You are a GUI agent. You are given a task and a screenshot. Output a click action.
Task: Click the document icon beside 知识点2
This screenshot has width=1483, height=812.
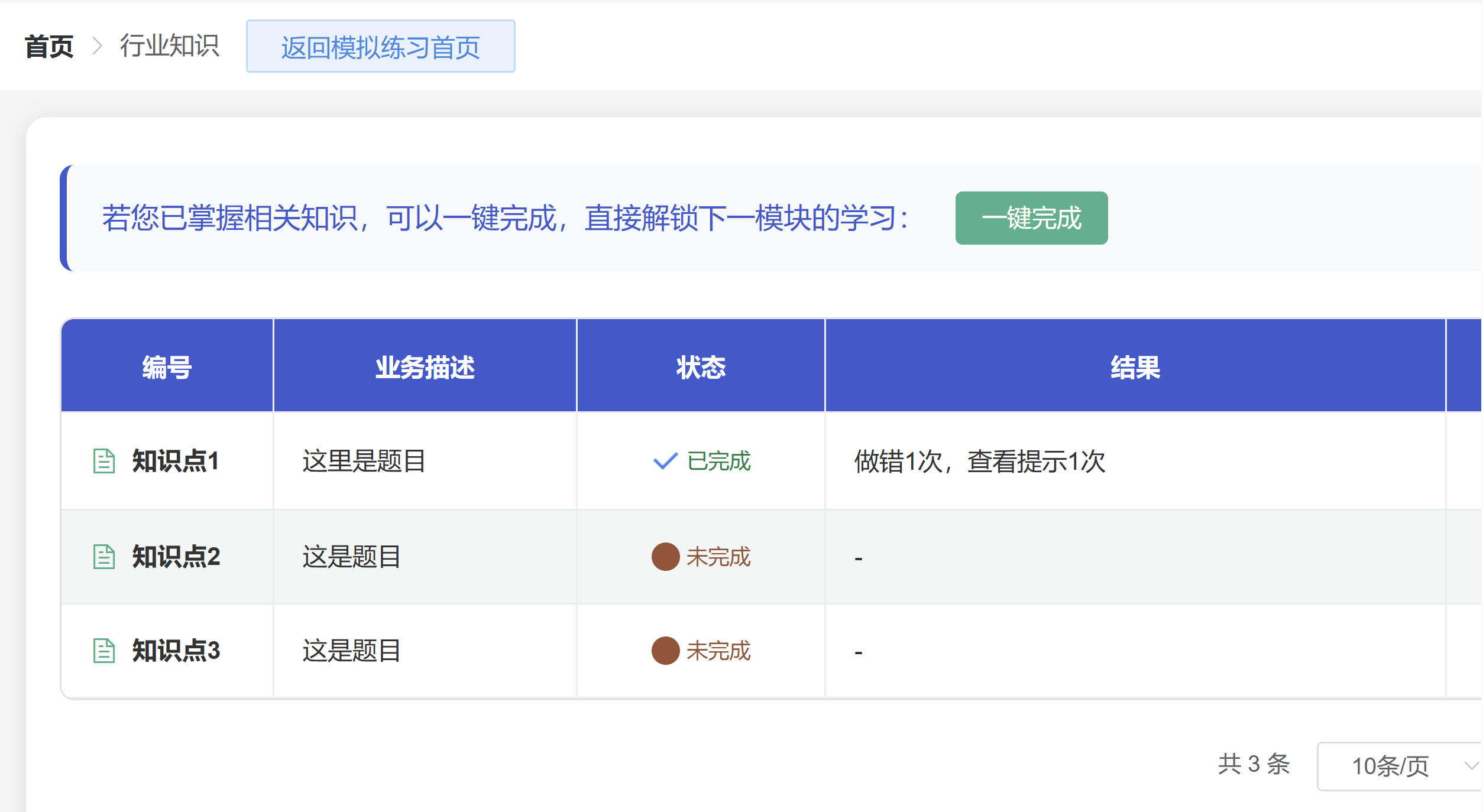coord(103,556)
